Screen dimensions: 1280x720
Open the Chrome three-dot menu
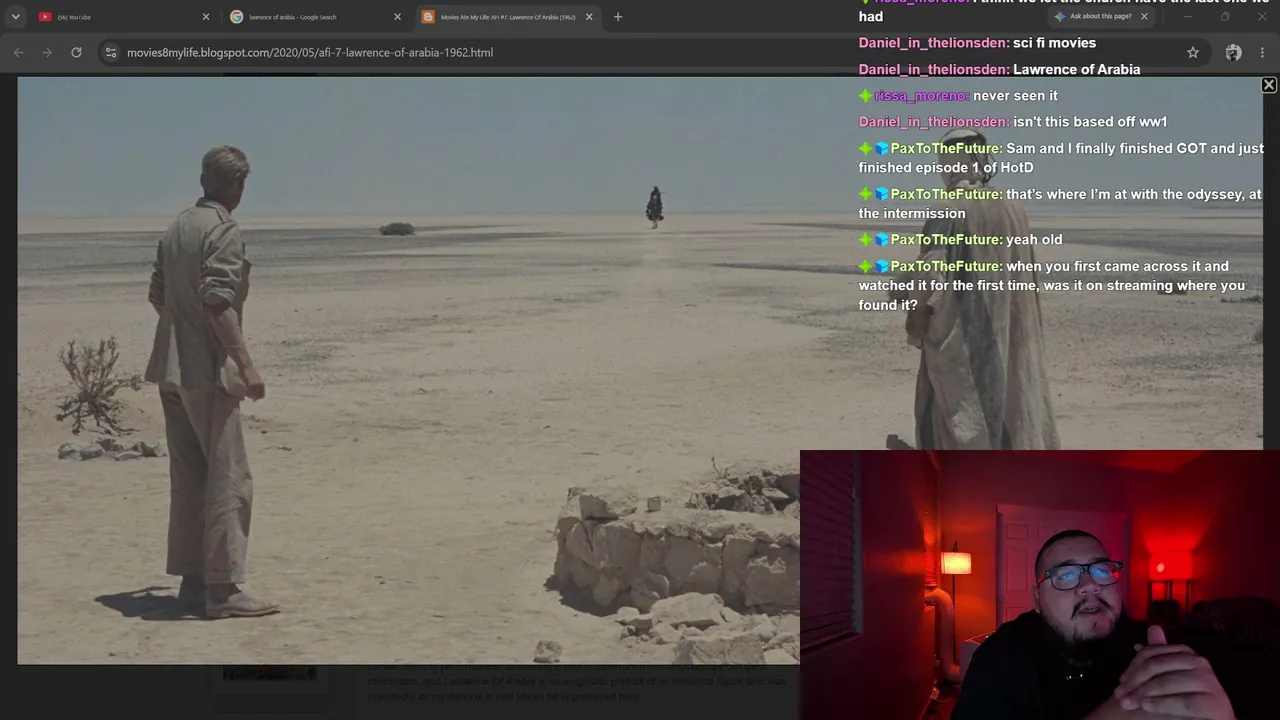[1264, 52]
